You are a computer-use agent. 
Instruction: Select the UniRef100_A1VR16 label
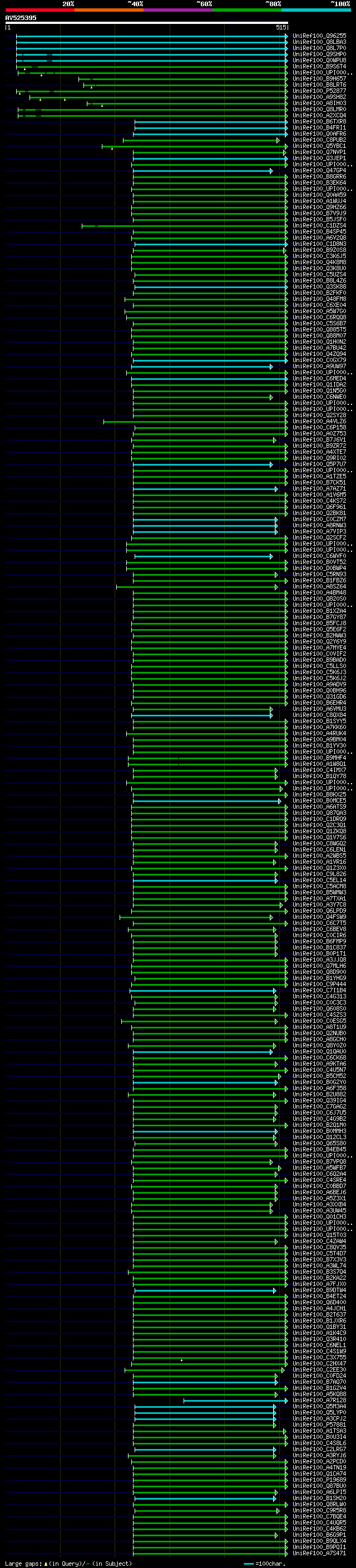point(319,862)
